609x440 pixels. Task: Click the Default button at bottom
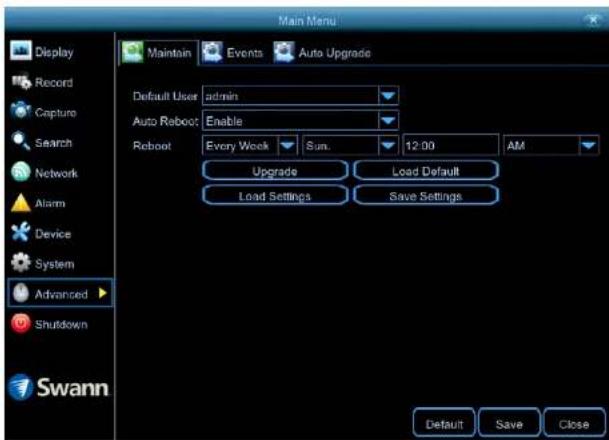pyautogui.click(x=444, y=423)
